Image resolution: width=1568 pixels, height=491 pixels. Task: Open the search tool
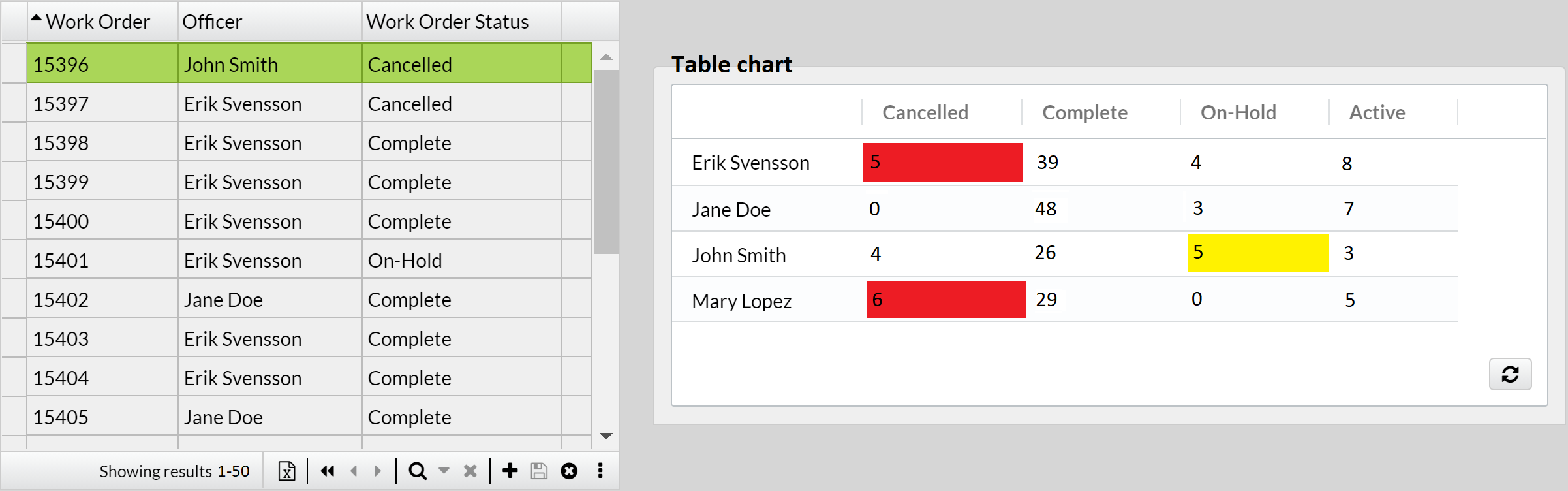point(418,470)
